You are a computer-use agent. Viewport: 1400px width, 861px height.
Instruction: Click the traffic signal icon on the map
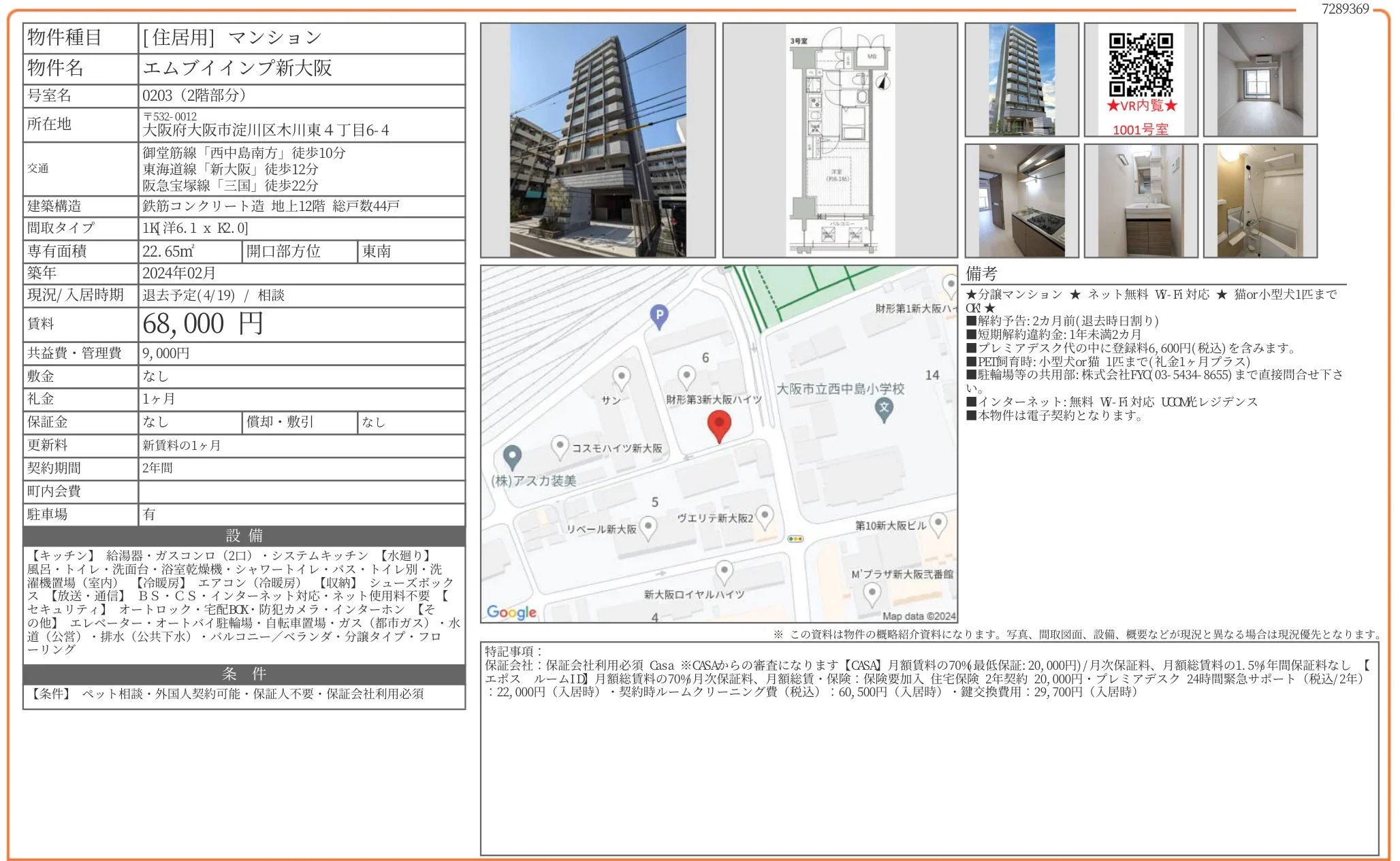pyautogui.click(x=795, y=538)
